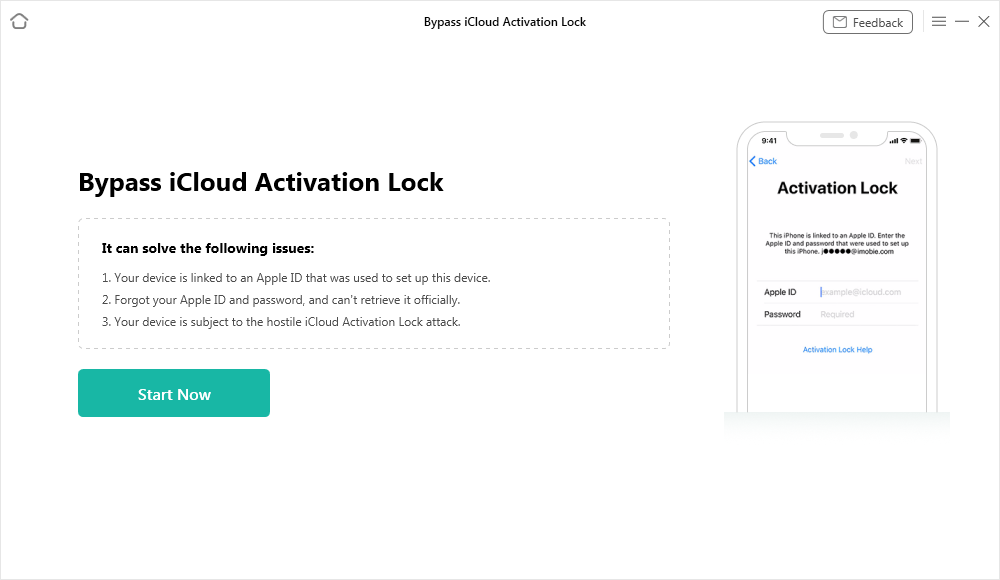Image resolution: width=1000 pixels, height=580 pixels.
Task: Open the Activation Lock Help link
Action: pyautogui.click(x=837, y=349)
